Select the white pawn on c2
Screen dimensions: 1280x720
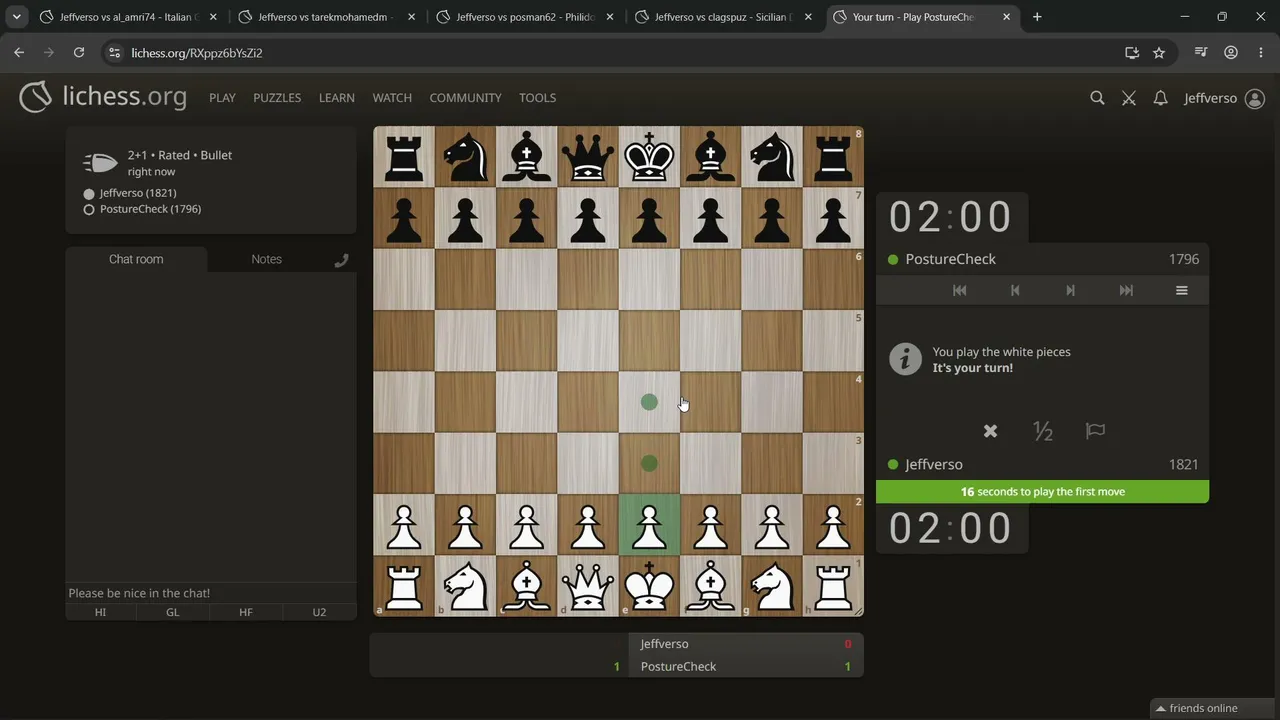click(x=526, y=525)
